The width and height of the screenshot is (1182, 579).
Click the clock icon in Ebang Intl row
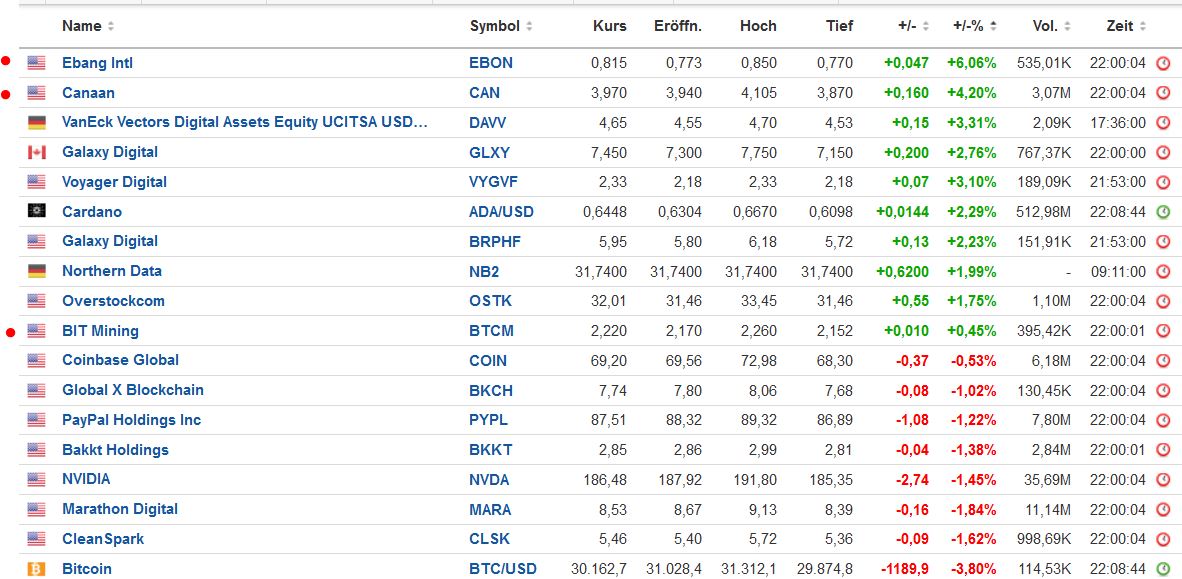point(1163,63)
